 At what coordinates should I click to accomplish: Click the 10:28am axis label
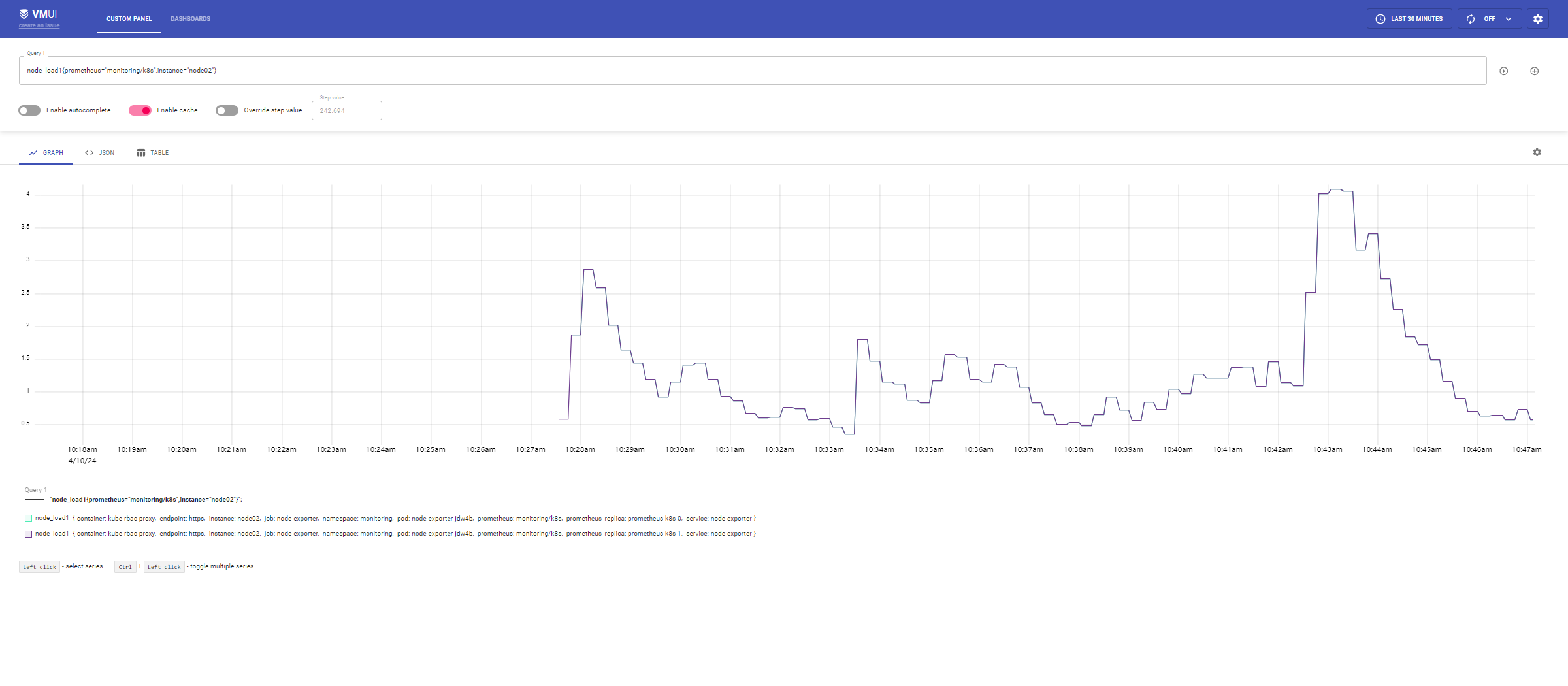click(580, 449)
